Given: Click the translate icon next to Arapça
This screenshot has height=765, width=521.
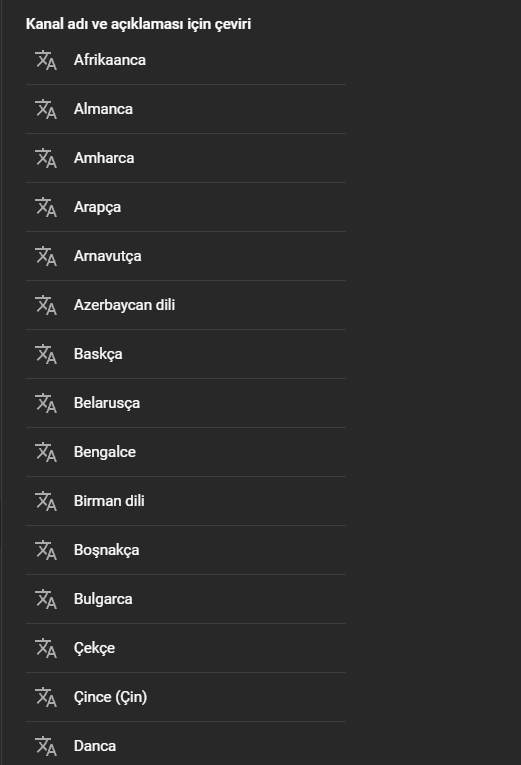Looking at the screenshot, I should [46, 207].
